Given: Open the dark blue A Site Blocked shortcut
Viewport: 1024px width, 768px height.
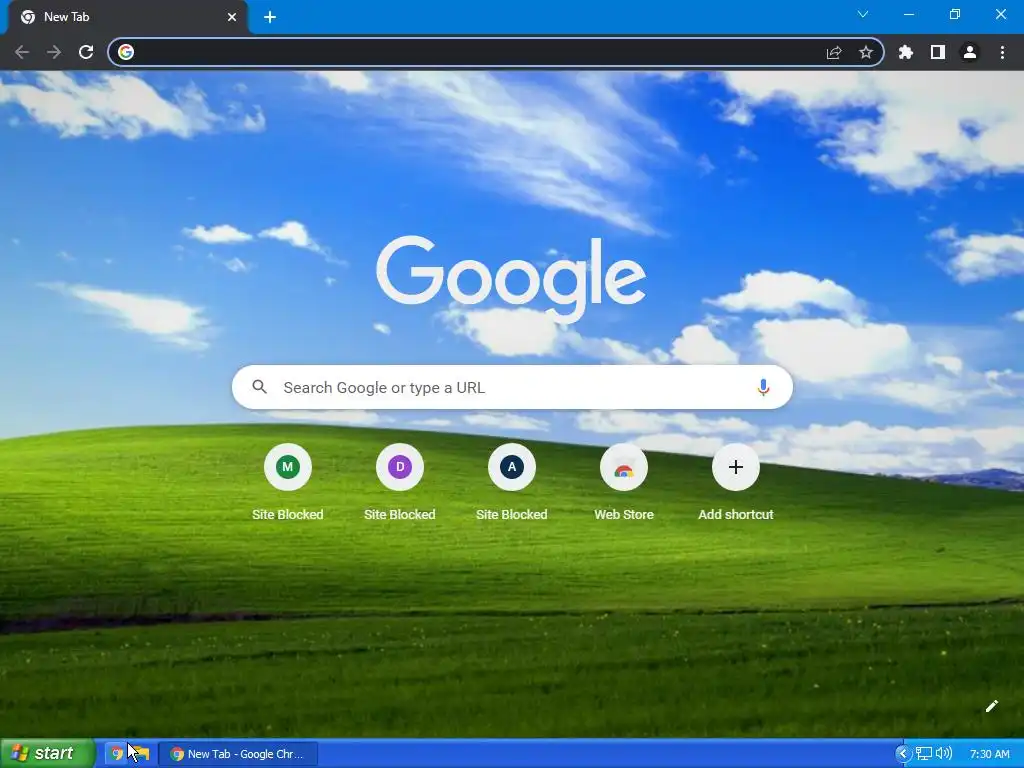Looking at the screenshot, I should pos(512,482).
